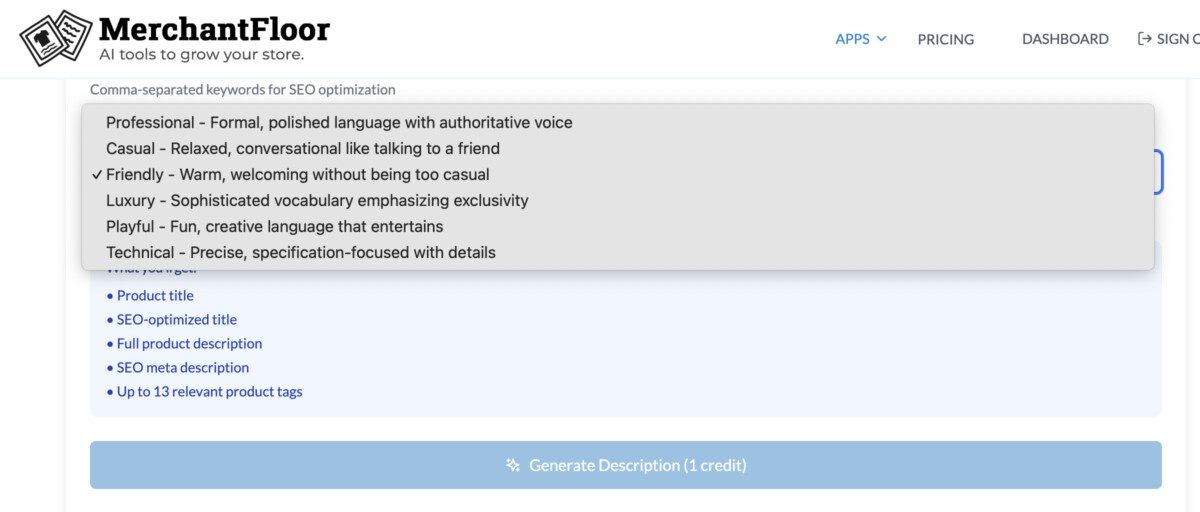The height and width of the screenshot is (512, 1200).
Task: Click the sign-in arrow icon
Action: [1145, 39]
